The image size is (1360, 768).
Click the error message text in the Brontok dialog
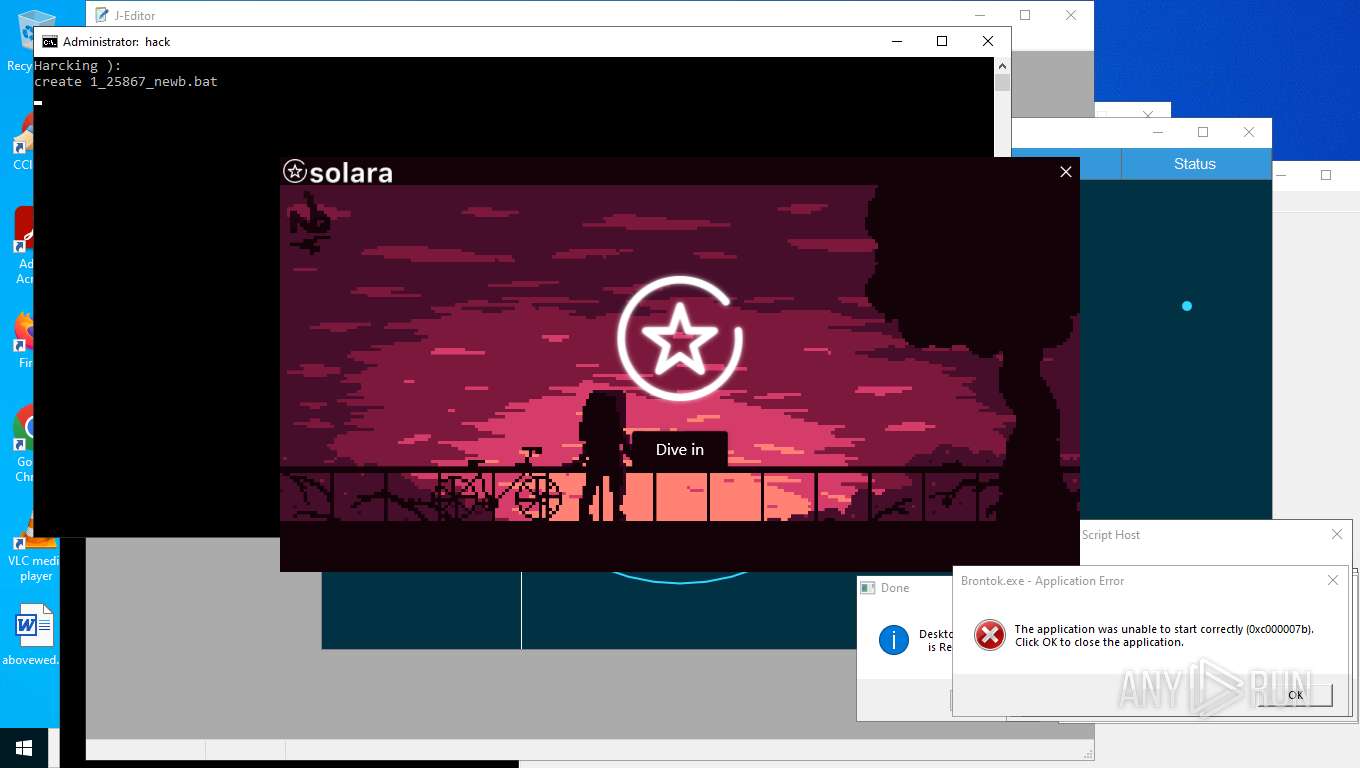pyautogui.click(x=1164, y=636)
